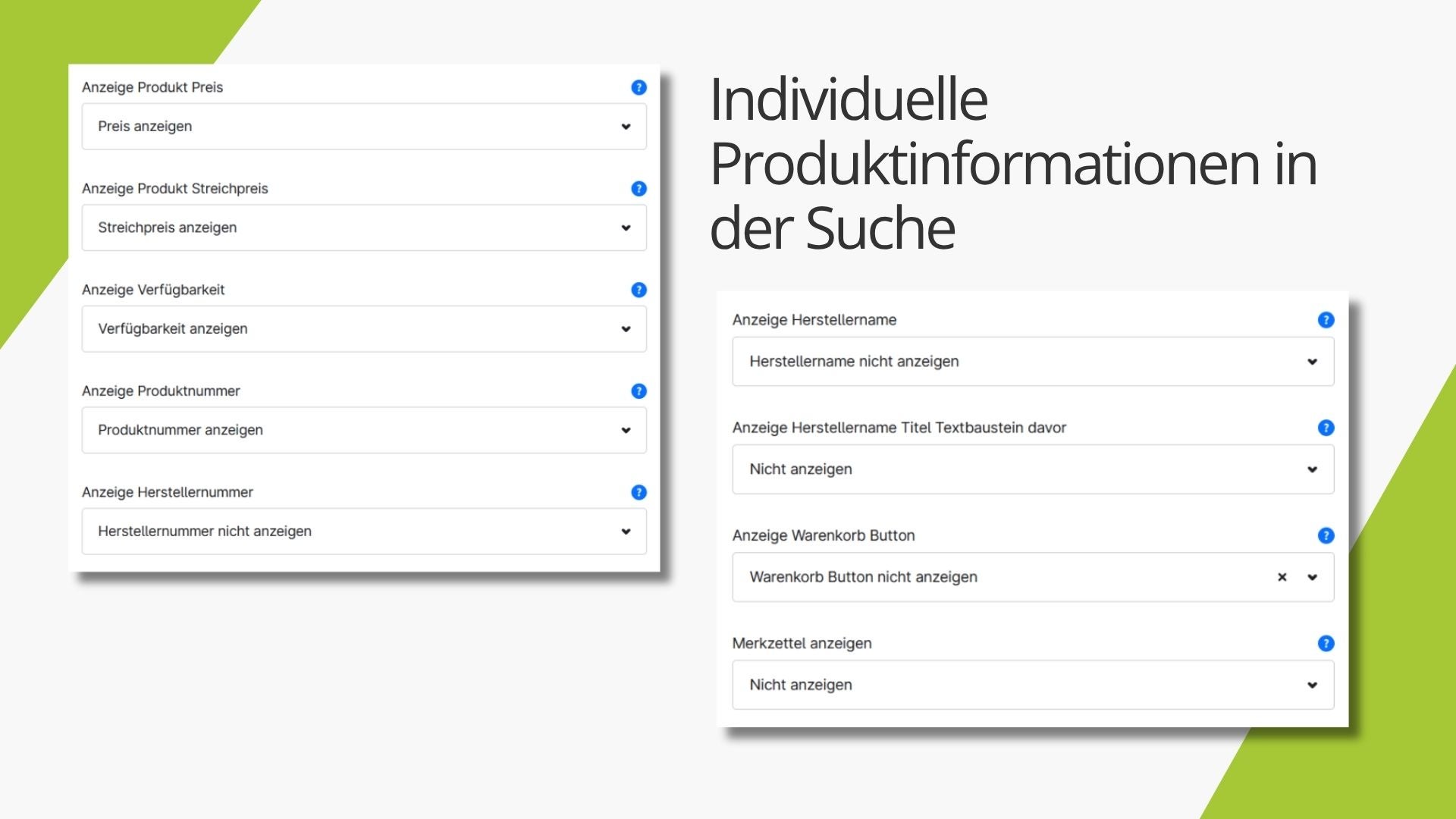Open help for Anzeige Produkt Preis
1456x819 pixels.
tap(639, 87)
